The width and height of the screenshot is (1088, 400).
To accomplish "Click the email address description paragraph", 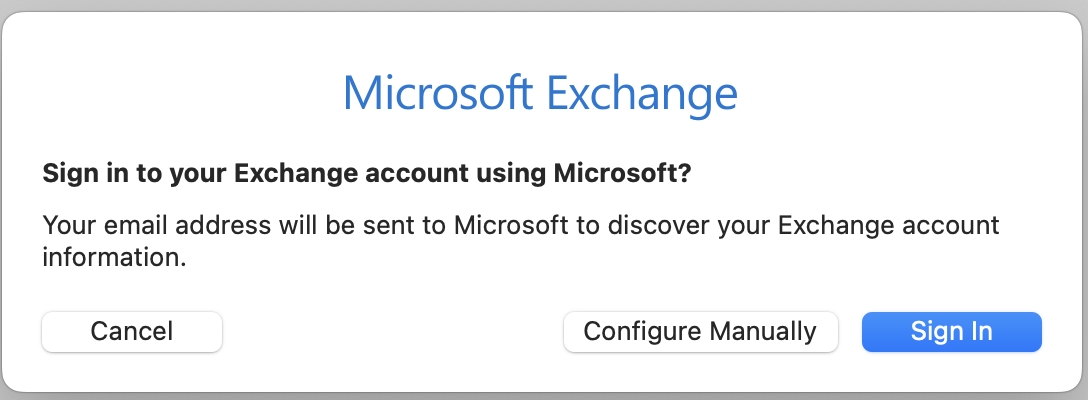I will [x=520, y=240].
